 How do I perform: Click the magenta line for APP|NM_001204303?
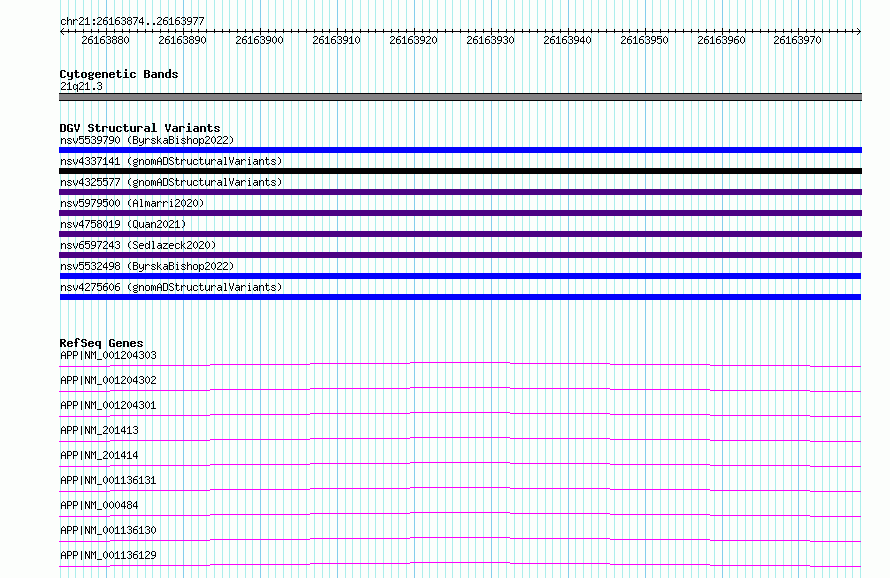tap(460, 364)
